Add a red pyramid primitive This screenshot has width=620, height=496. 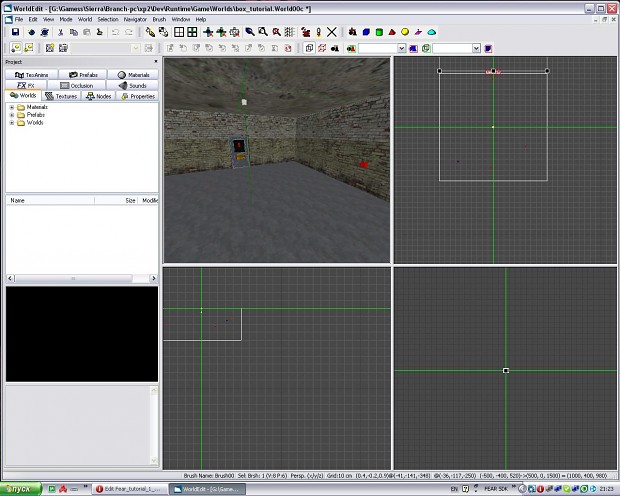[x=392, y=32]
